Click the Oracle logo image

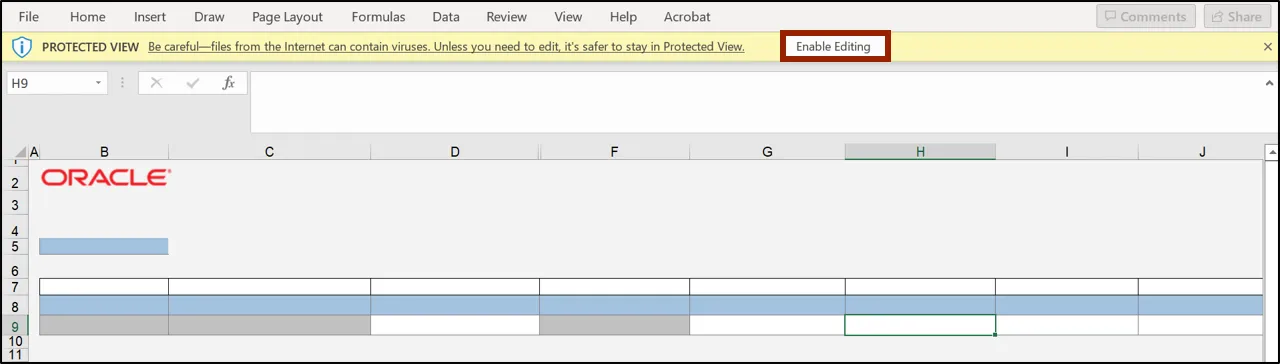pos(106,177)
